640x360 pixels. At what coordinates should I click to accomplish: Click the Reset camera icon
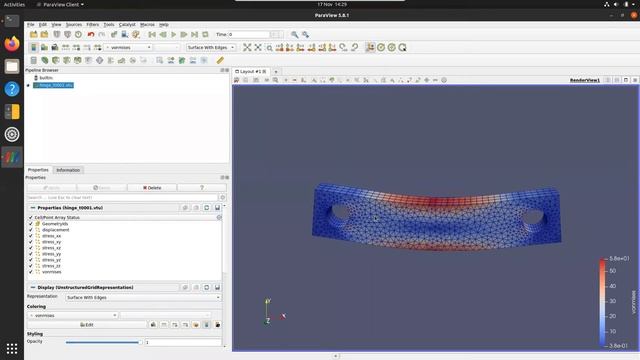point(247,47)
